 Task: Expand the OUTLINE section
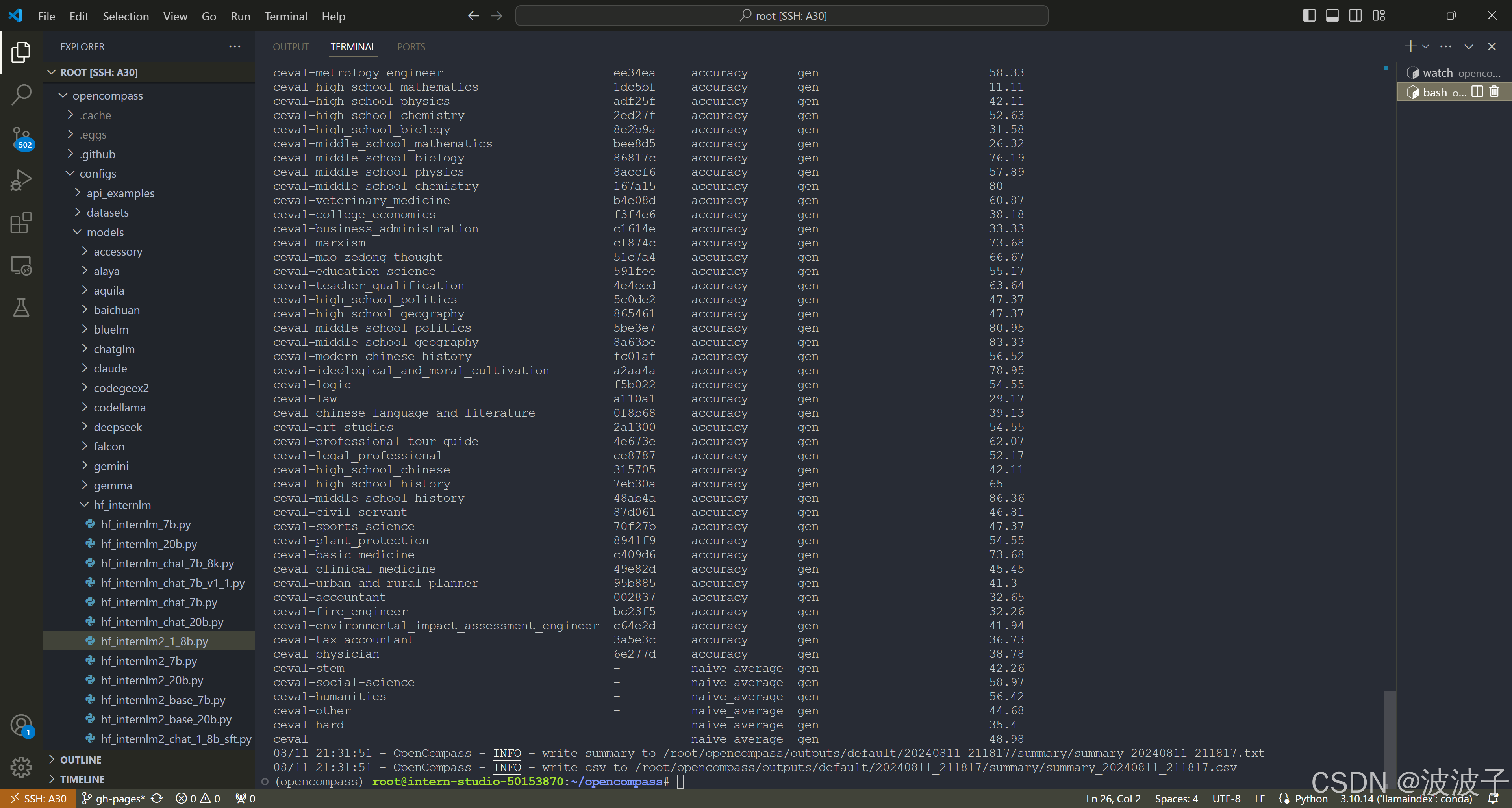[x=81, y=759]
